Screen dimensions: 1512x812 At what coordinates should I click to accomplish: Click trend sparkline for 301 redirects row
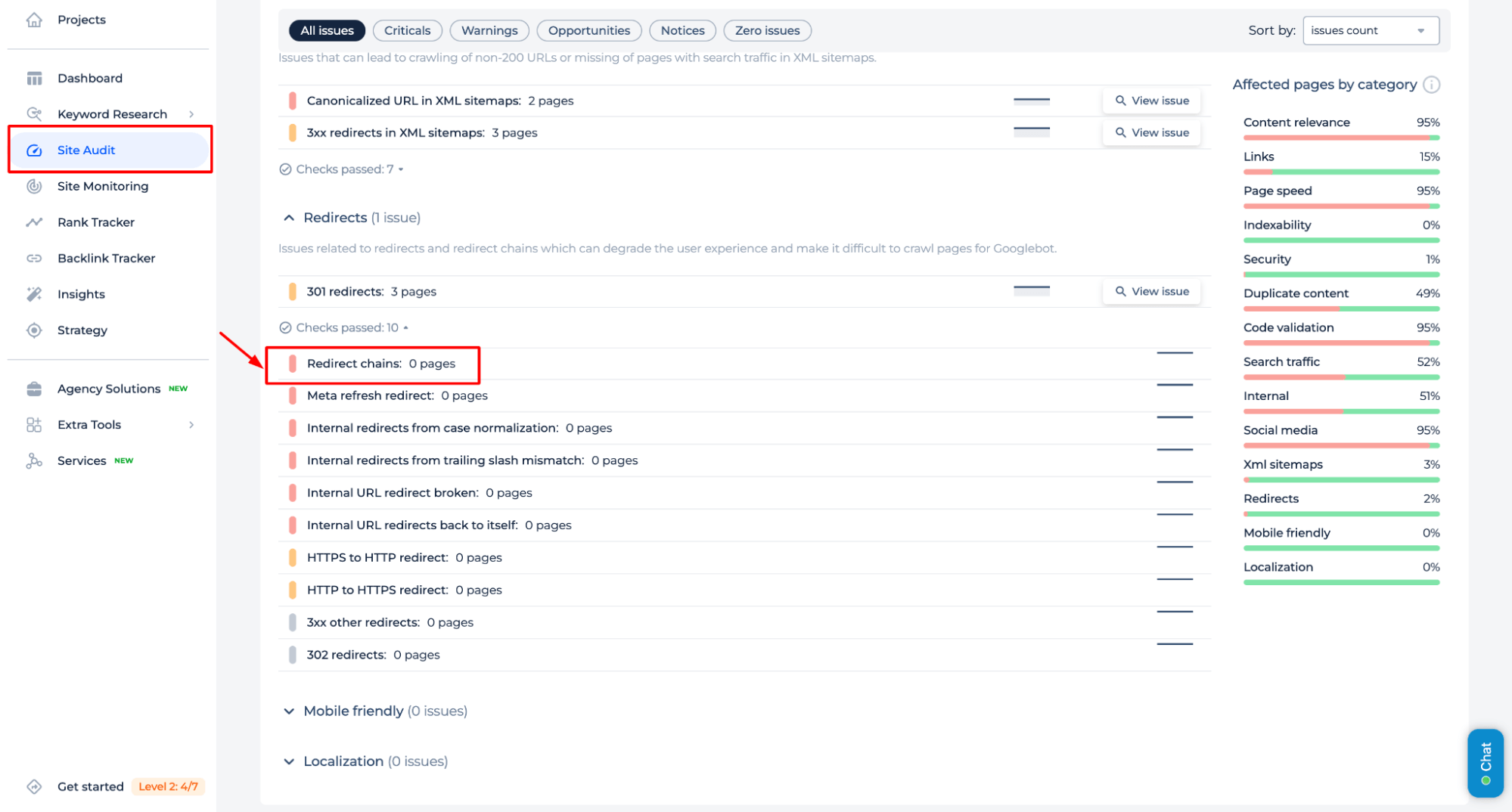pos(1032,290)
